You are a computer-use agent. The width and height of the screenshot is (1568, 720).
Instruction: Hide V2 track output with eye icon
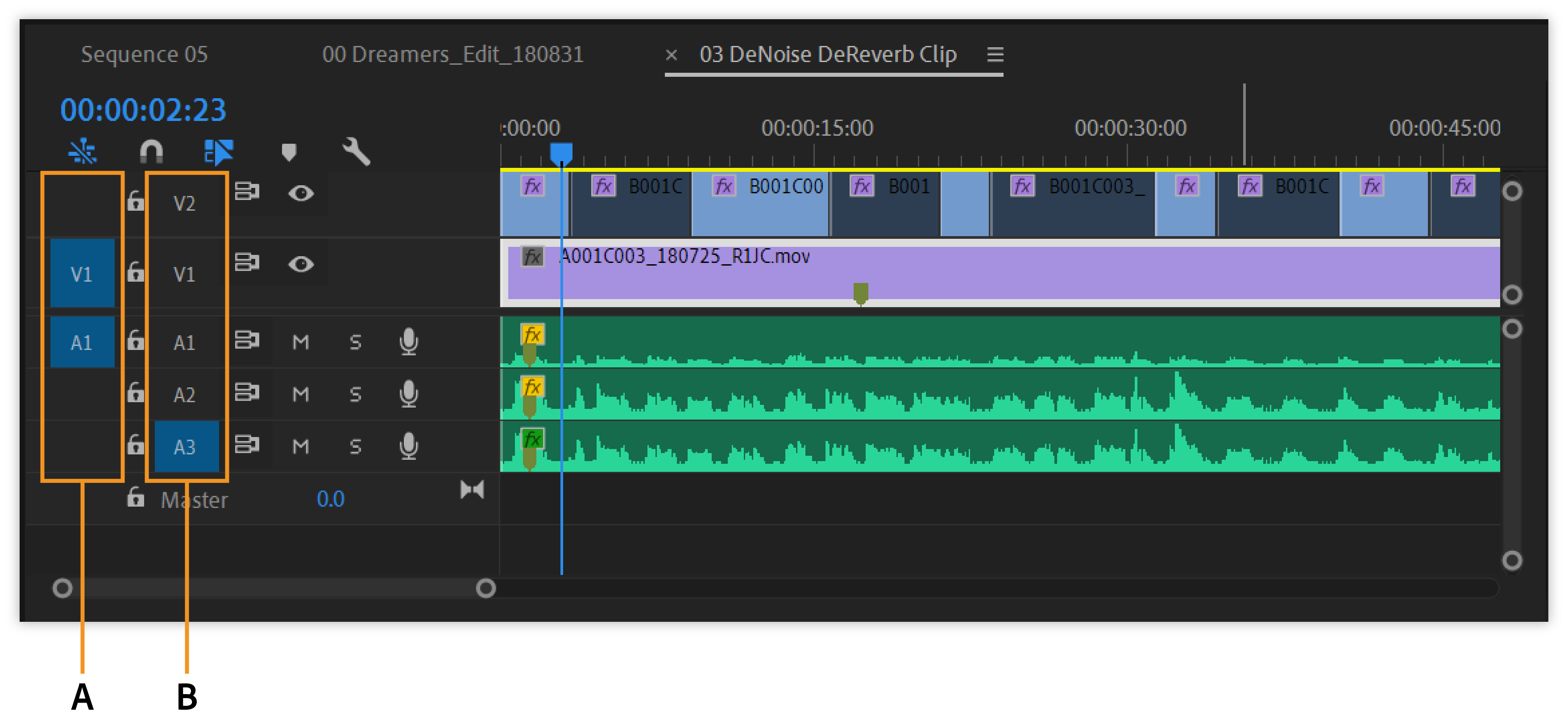301,194
